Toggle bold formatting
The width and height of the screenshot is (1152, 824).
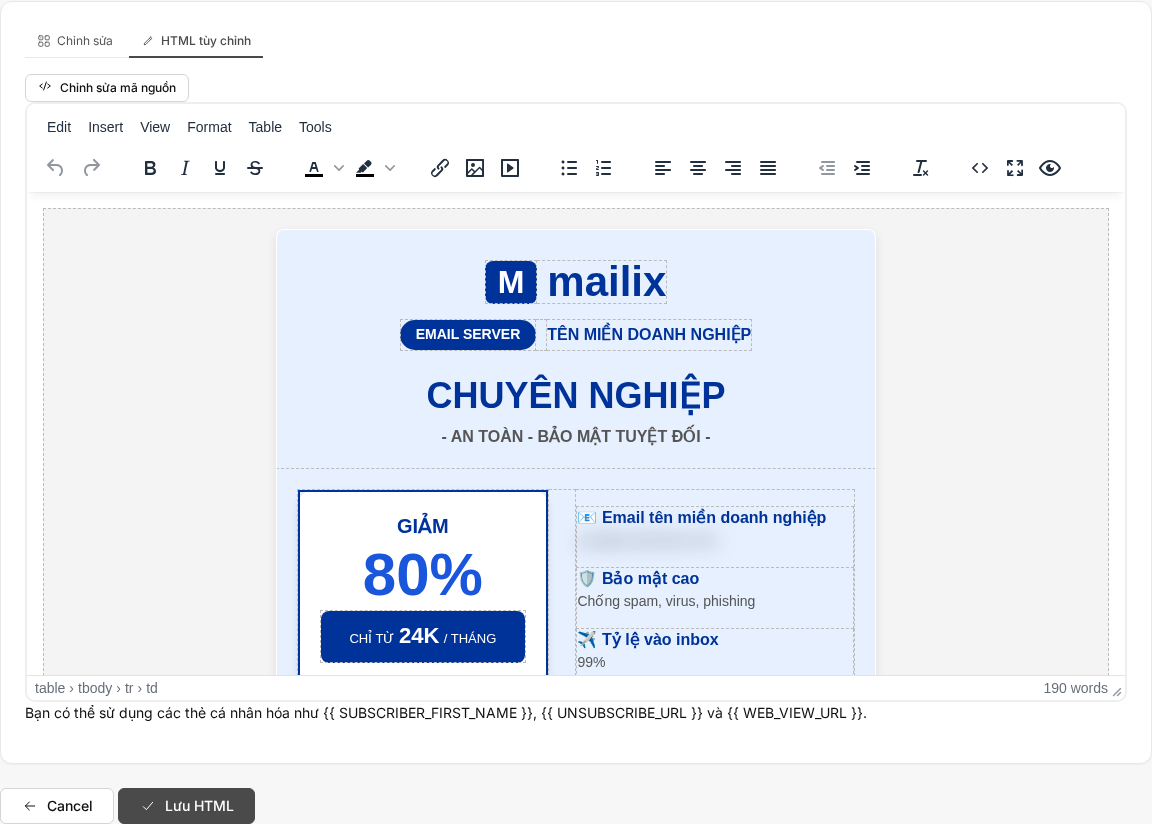point(150,168)
